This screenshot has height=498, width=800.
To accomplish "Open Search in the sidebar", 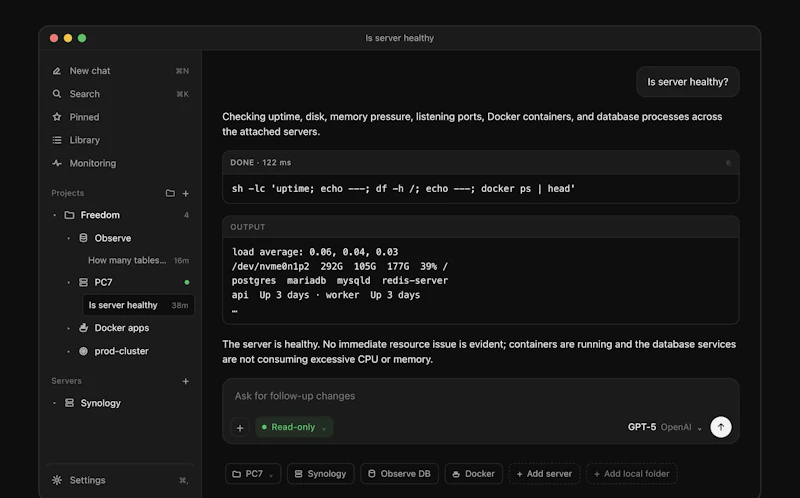I will coord(120,94).
